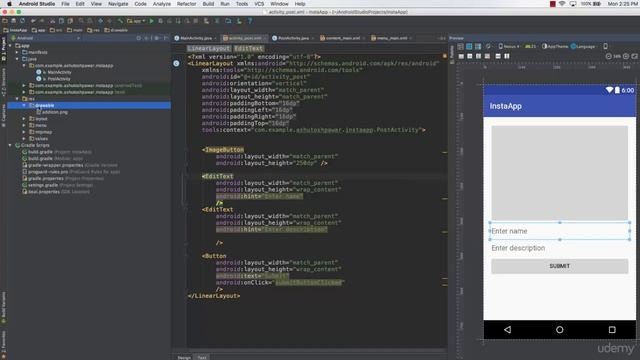The image size is (640, 360).
Task: Open the Palette side panel tab
Action: [x=452, y=55]
